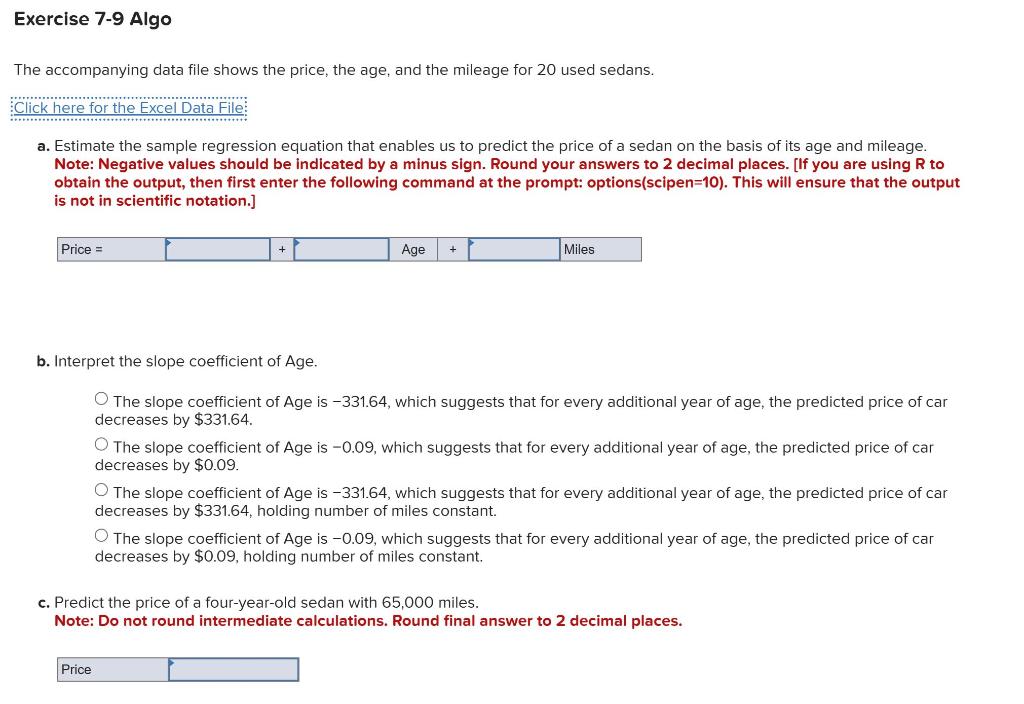Select the −0.09 option holding miles constant

coord(101,535)
